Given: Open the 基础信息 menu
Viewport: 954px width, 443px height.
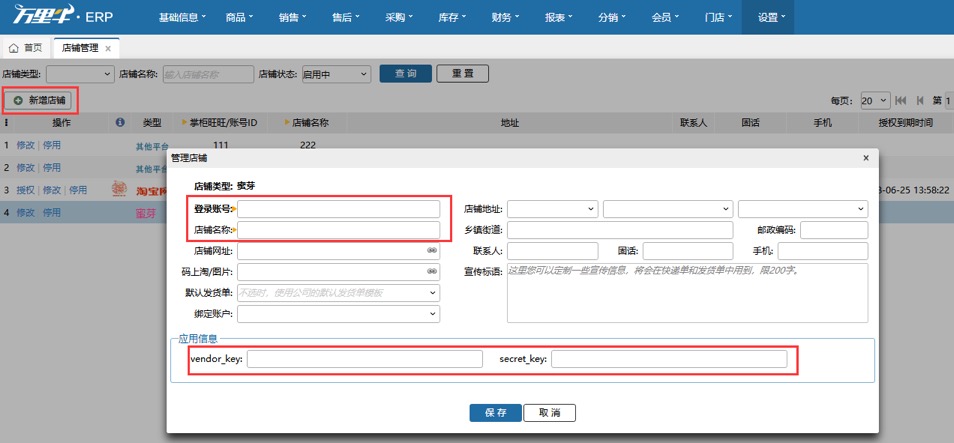Looking at the screenshot, I should click(183, 17).
